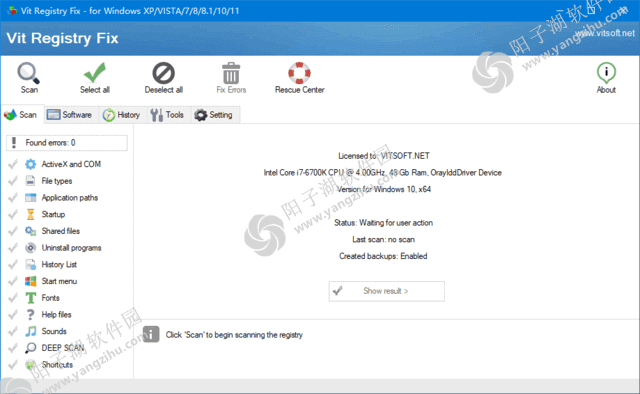
Task: Click the Uninstall programs disc icon
Action: pyautogui.click(x=30, y=248)
